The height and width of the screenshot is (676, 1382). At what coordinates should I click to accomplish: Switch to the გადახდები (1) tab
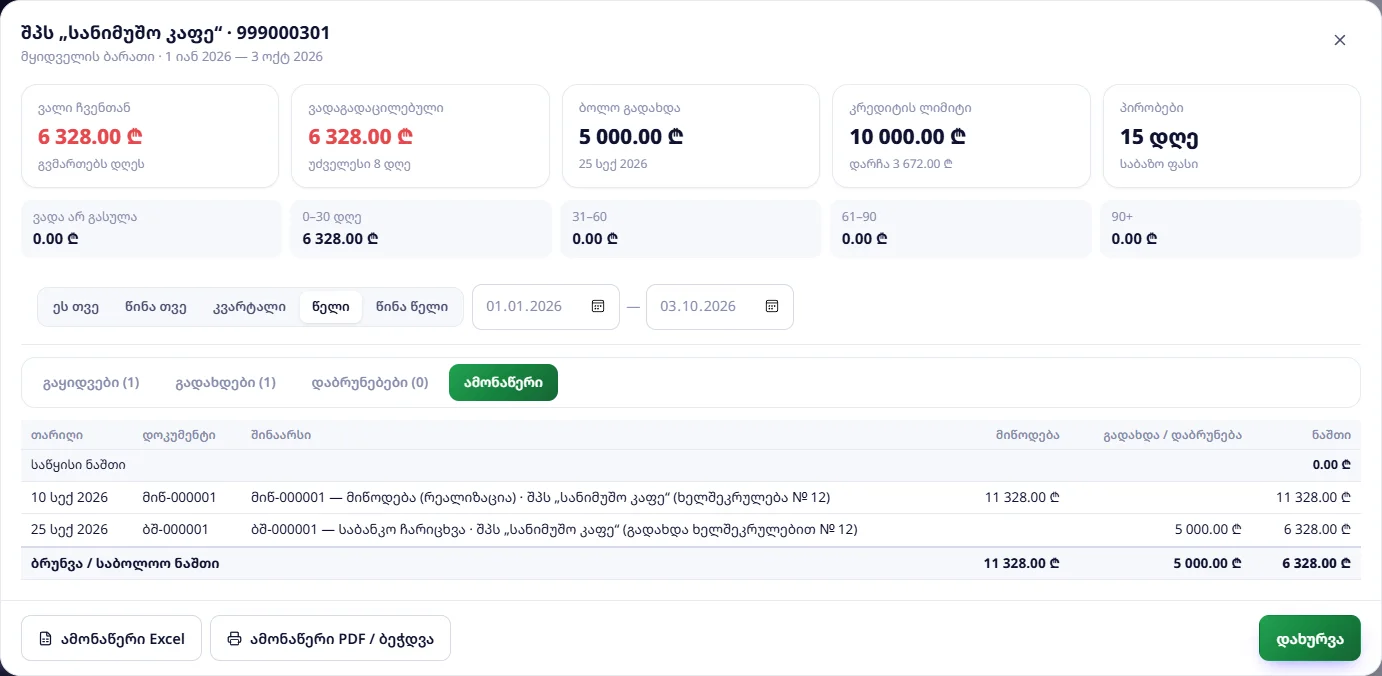225,382
